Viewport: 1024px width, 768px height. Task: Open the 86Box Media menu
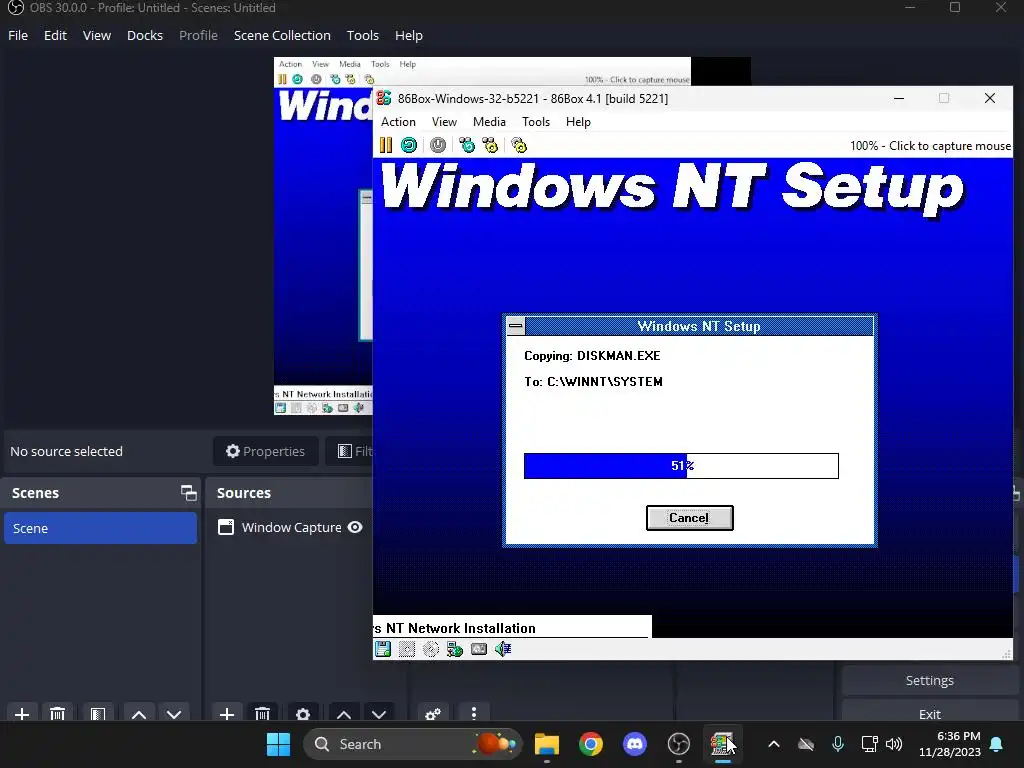[489, 121]
